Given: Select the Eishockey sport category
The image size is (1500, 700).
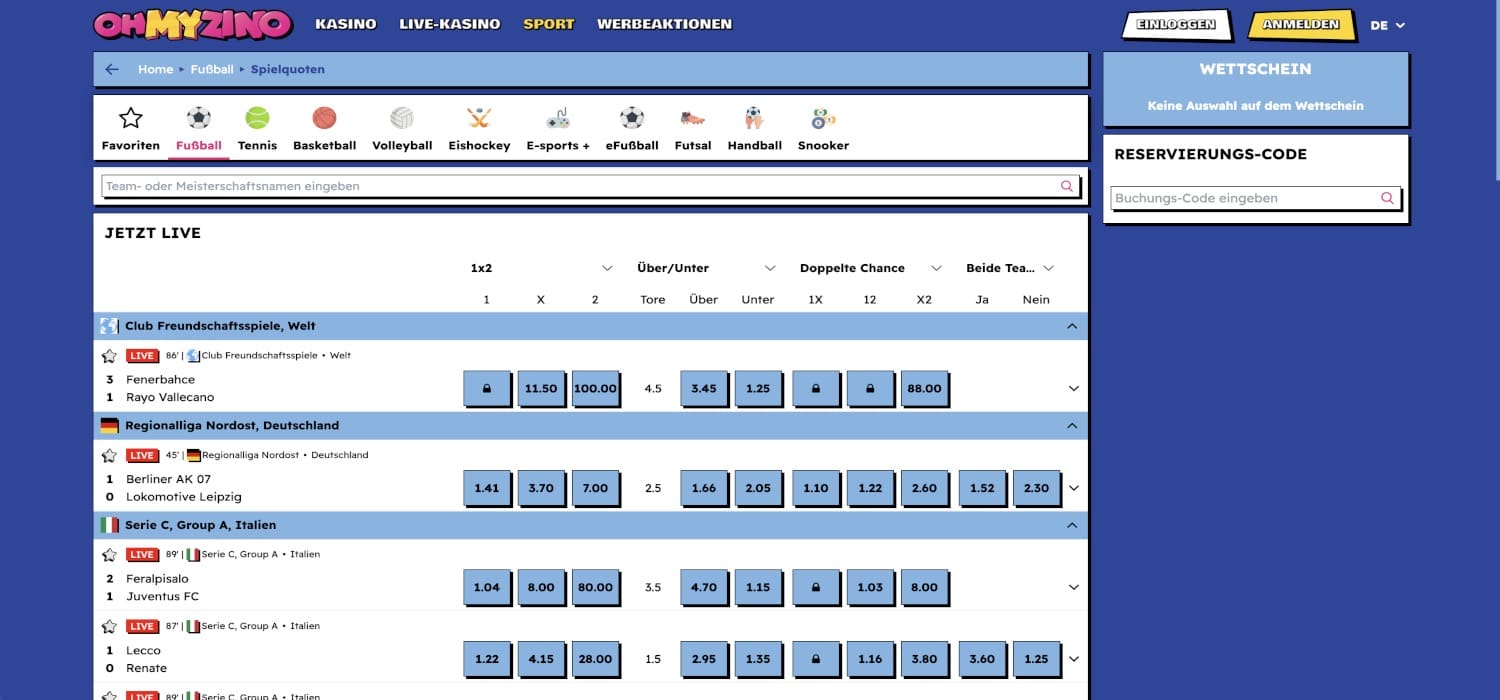Looking at the screenshot, I should (x=479, y=129).
